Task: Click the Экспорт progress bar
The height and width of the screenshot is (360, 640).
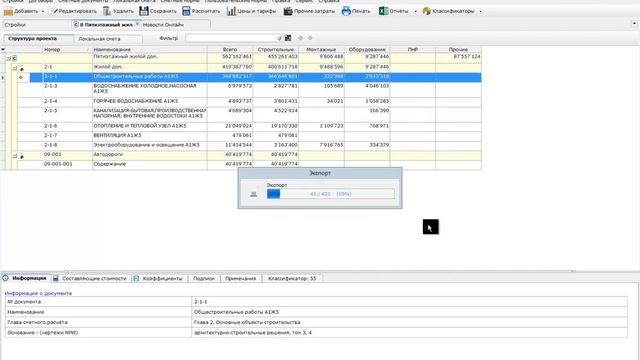Action: pyautogui.click(x=331, y=194)
